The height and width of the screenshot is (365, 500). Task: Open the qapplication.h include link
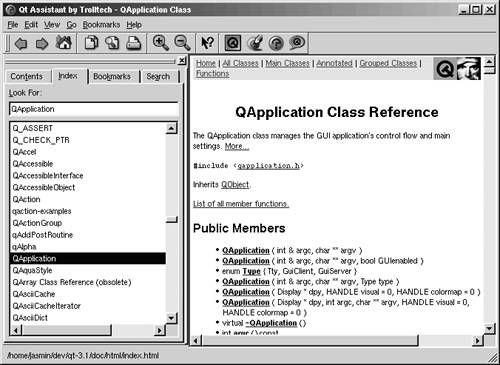tap(269, 166)
